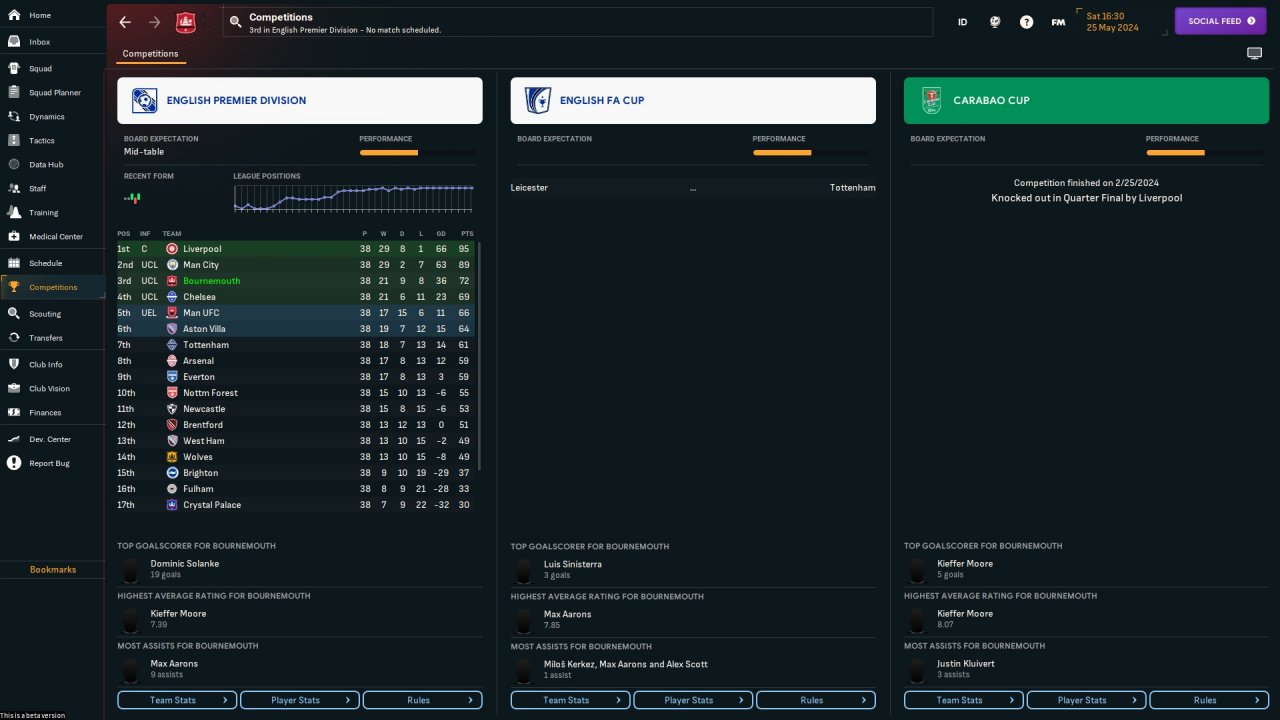
Task: Click the Carabao Cup performance bar
Action: [x=1205, y=153]
